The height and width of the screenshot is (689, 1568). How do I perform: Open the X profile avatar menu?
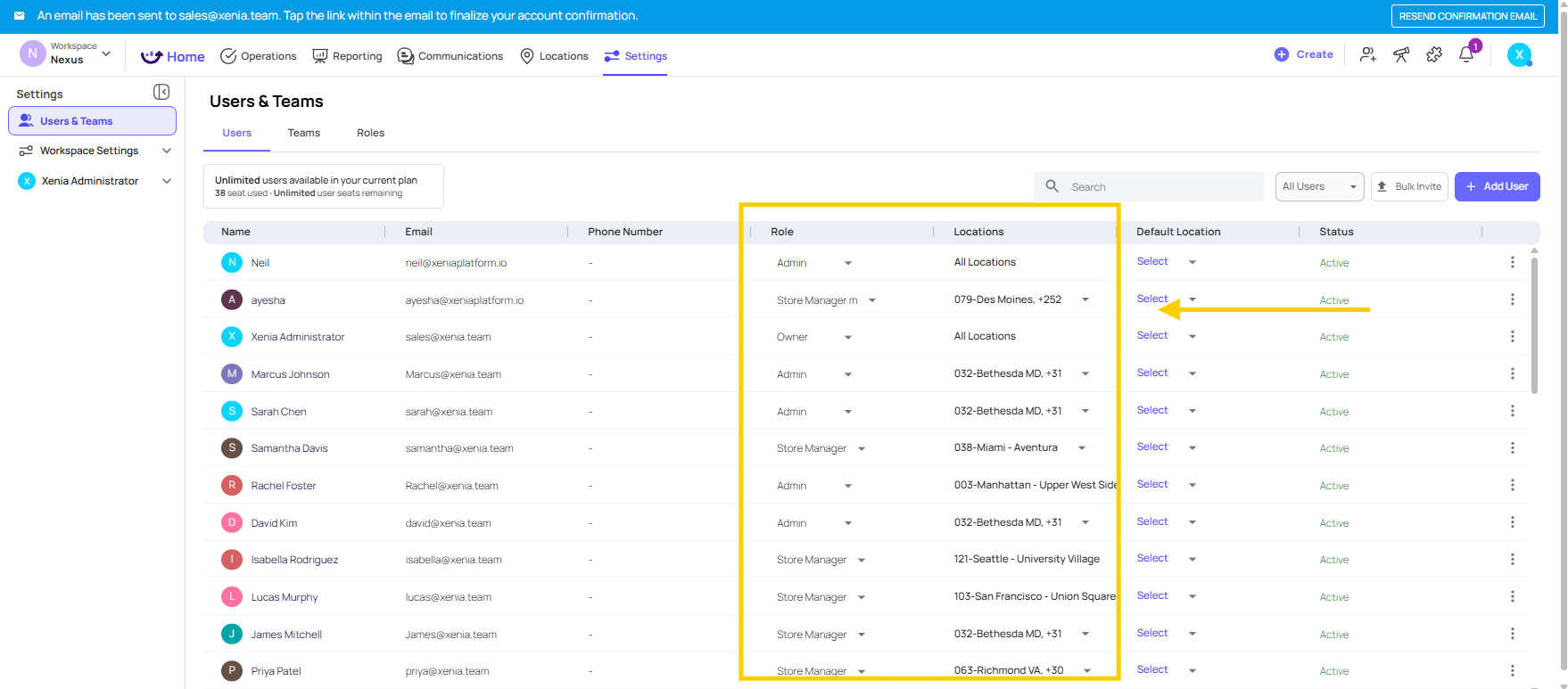1519,54
